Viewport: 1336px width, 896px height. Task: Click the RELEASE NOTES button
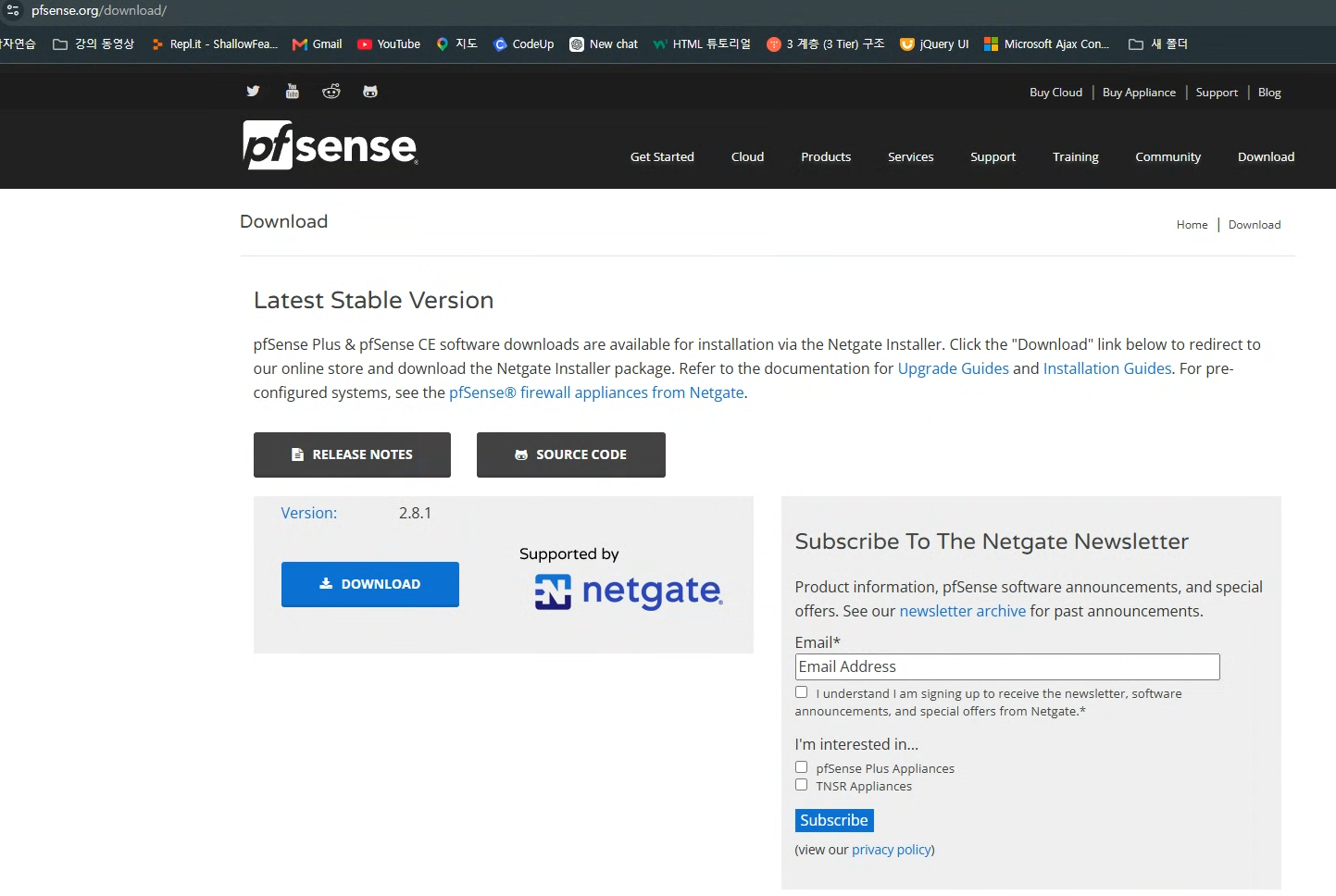(352, 454)
